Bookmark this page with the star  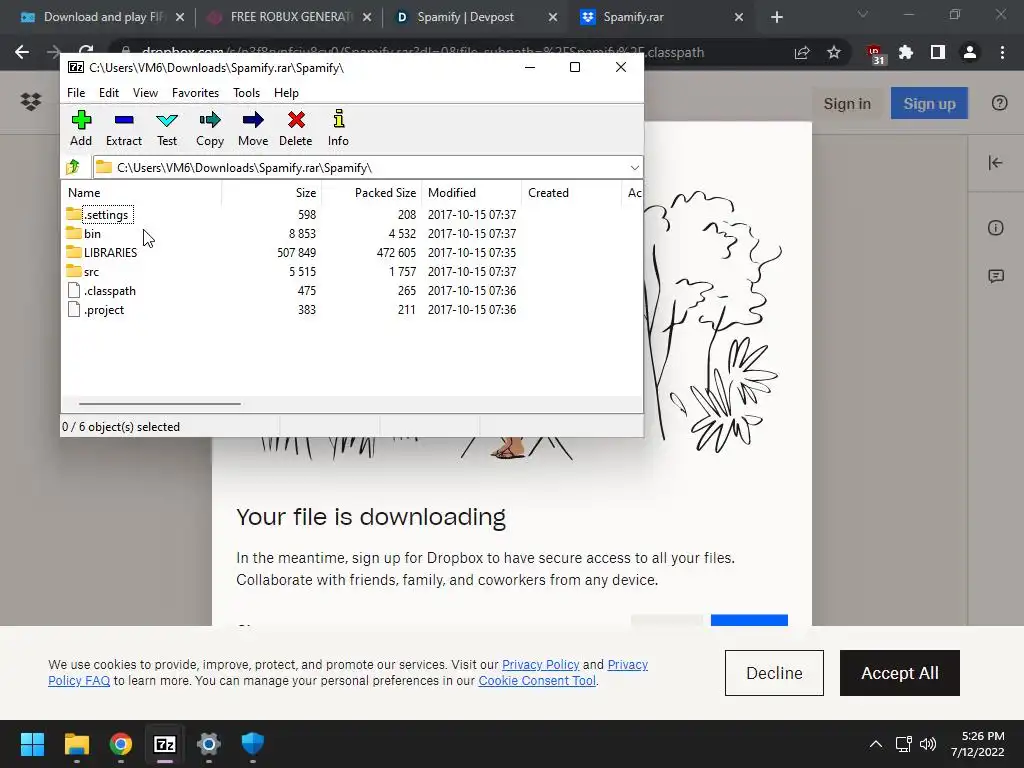tap(834, 52)
